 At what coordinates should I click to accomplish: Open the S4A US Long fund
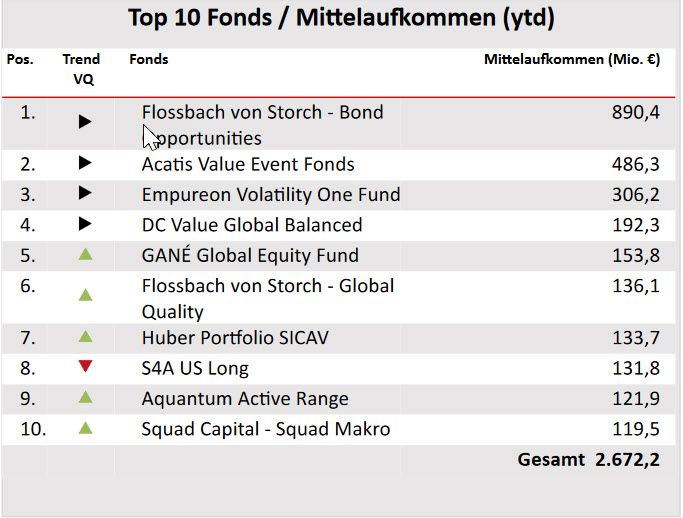click(x=195, y=368)
